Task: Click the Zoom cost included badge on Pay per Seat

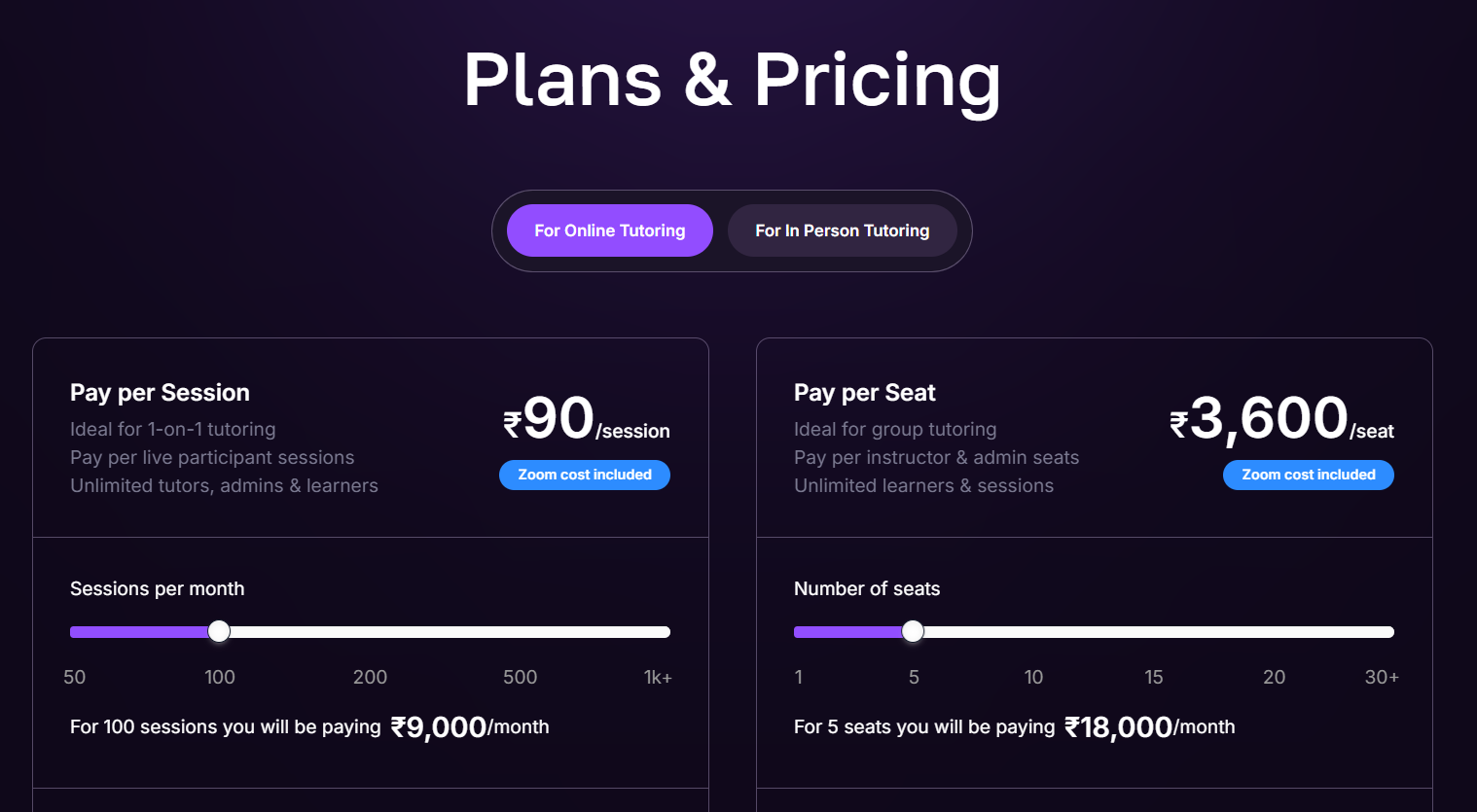Action: [x=1308, y=475]
